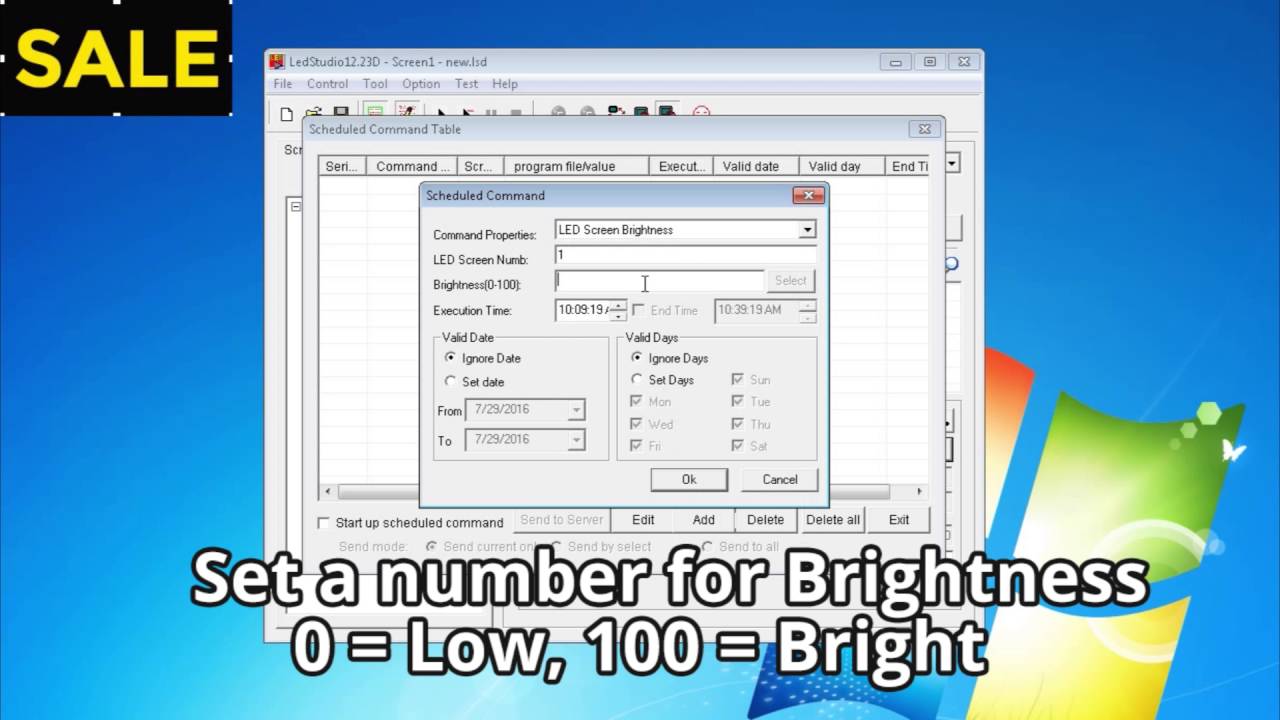This screenshot has height=720, width=1280.
Task: Click the LedStudio app icon in title bar
Action: (x=277, y=62)
